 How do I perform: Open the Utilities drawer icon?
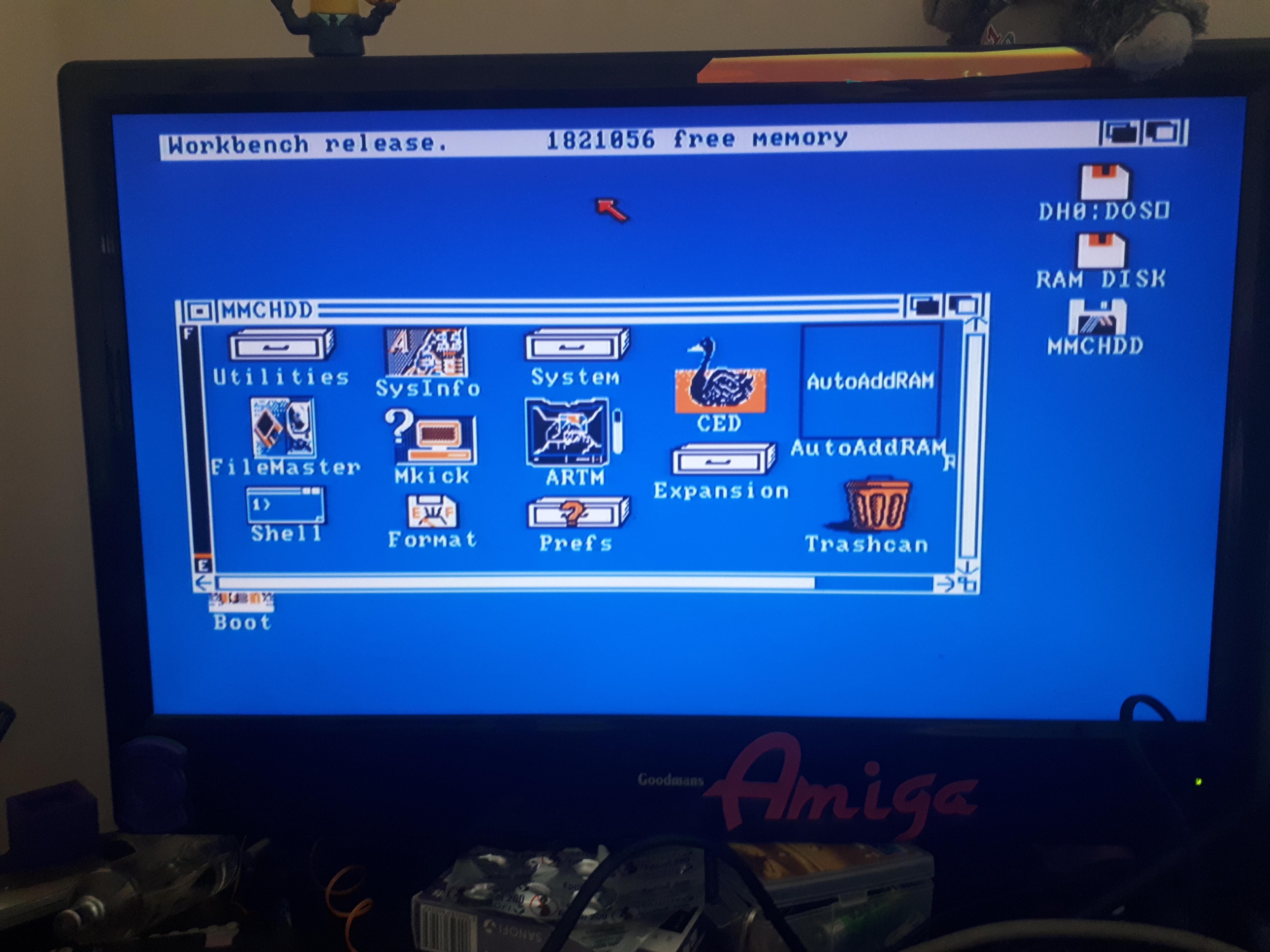pyautogui.click(x=281, y=345)
